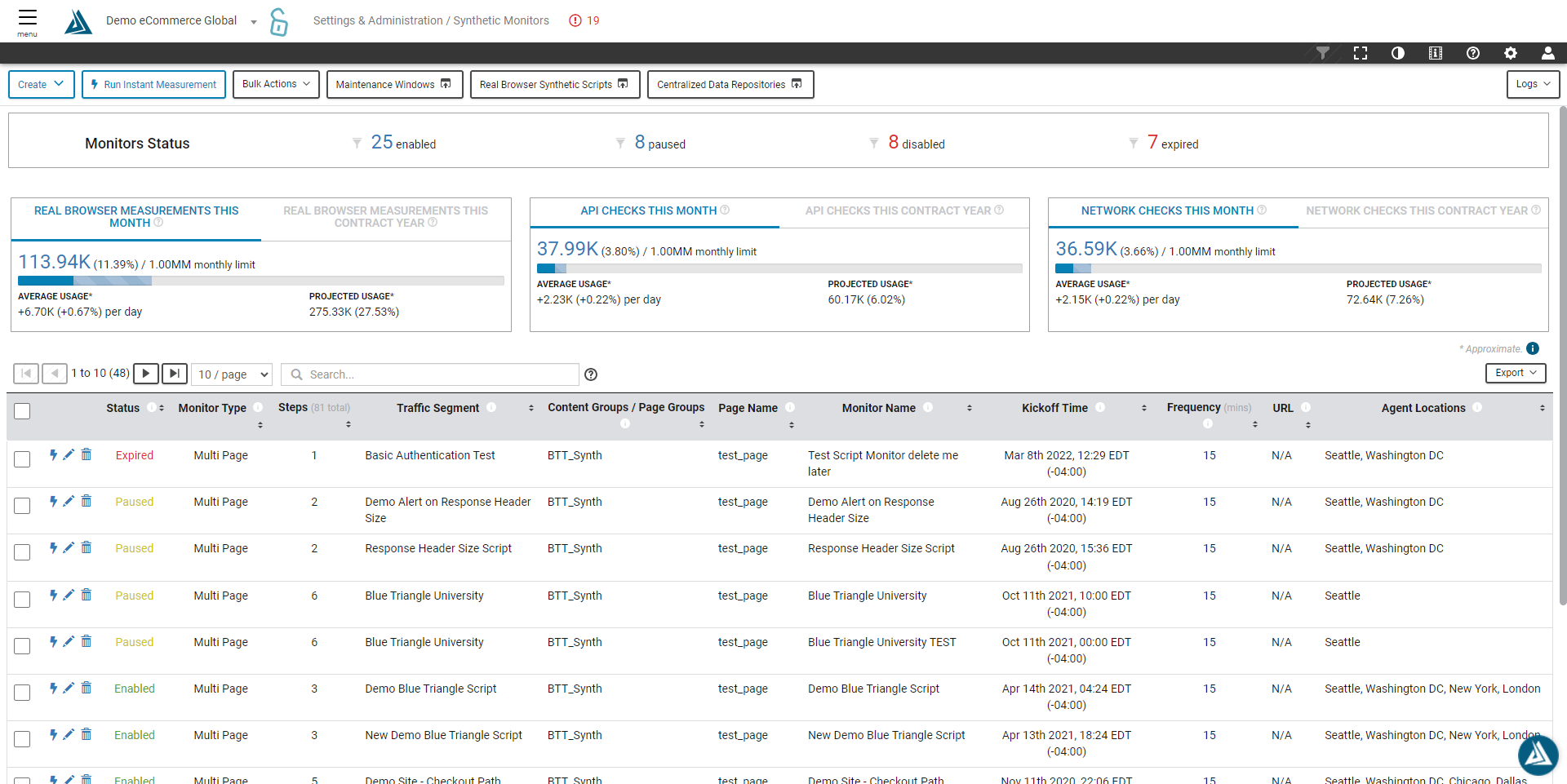Click Run Instant Measurement button
Image resolution: width=1567 pixels, height=784 pixels.
click(153, 84)
